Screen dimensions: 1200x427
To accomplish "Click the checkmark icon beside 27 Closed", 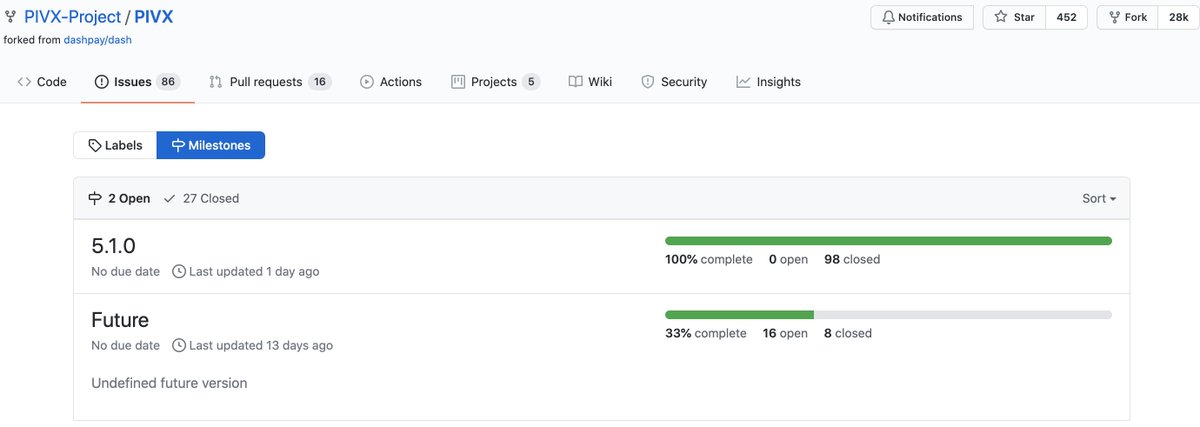I will (x=170, y=198).
